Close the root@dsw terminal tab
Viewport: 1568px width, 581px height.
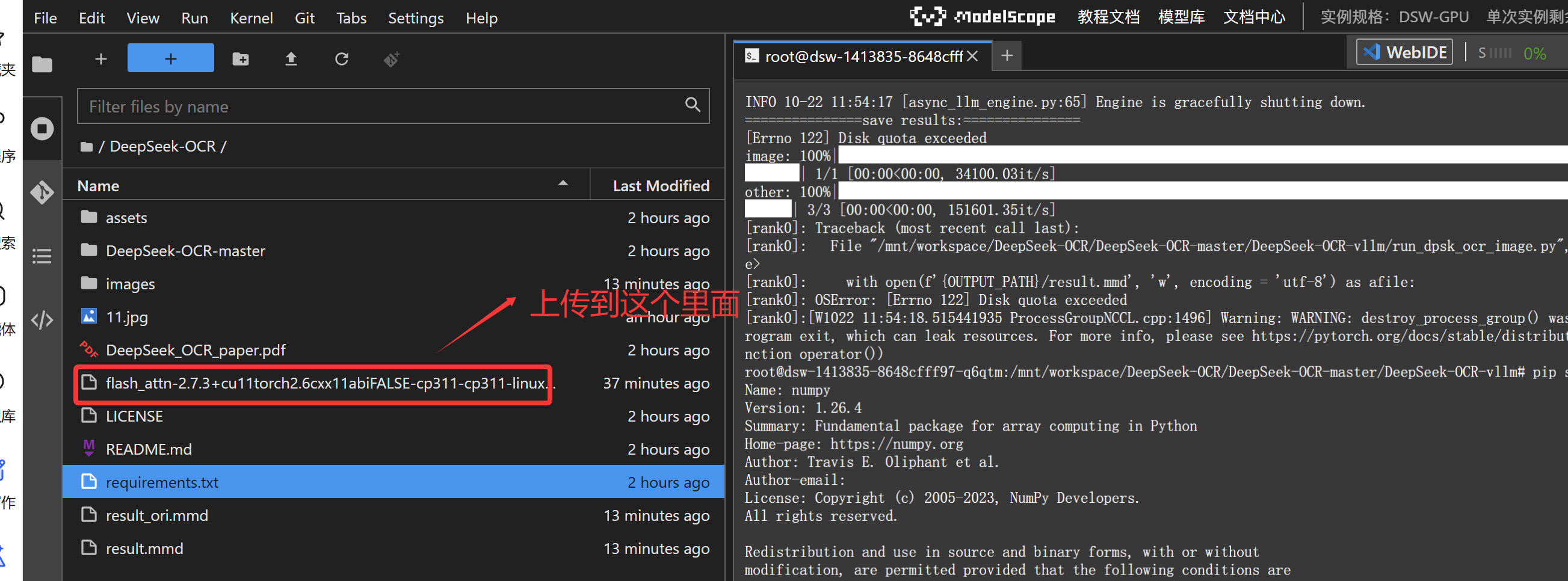pos(972,57)
